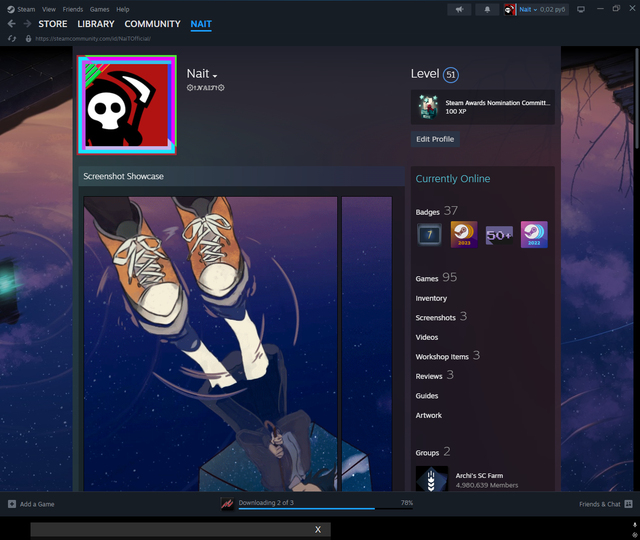Viewport: 640px width, 540px height.
Task: Open the Workshop Items link
Action: point(442,357)
